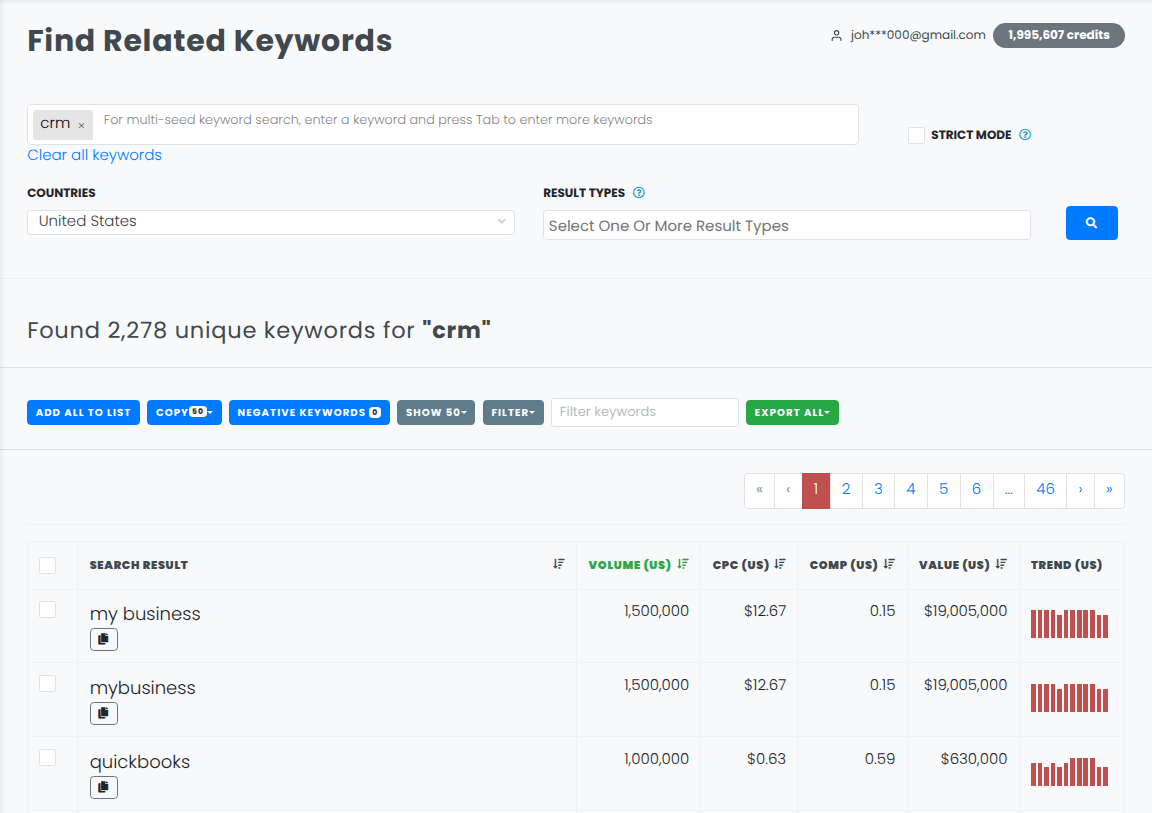Click the Clear all keywords link
1152x813 pixels.
(x=94, y=155)
